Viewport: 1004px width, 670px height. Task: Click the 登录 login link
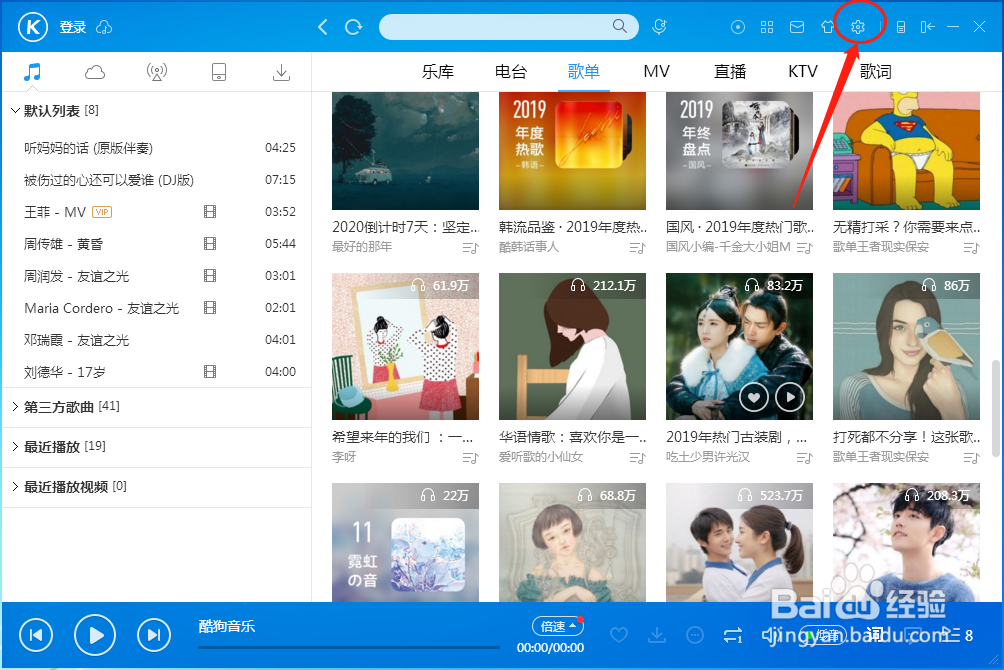72,27
